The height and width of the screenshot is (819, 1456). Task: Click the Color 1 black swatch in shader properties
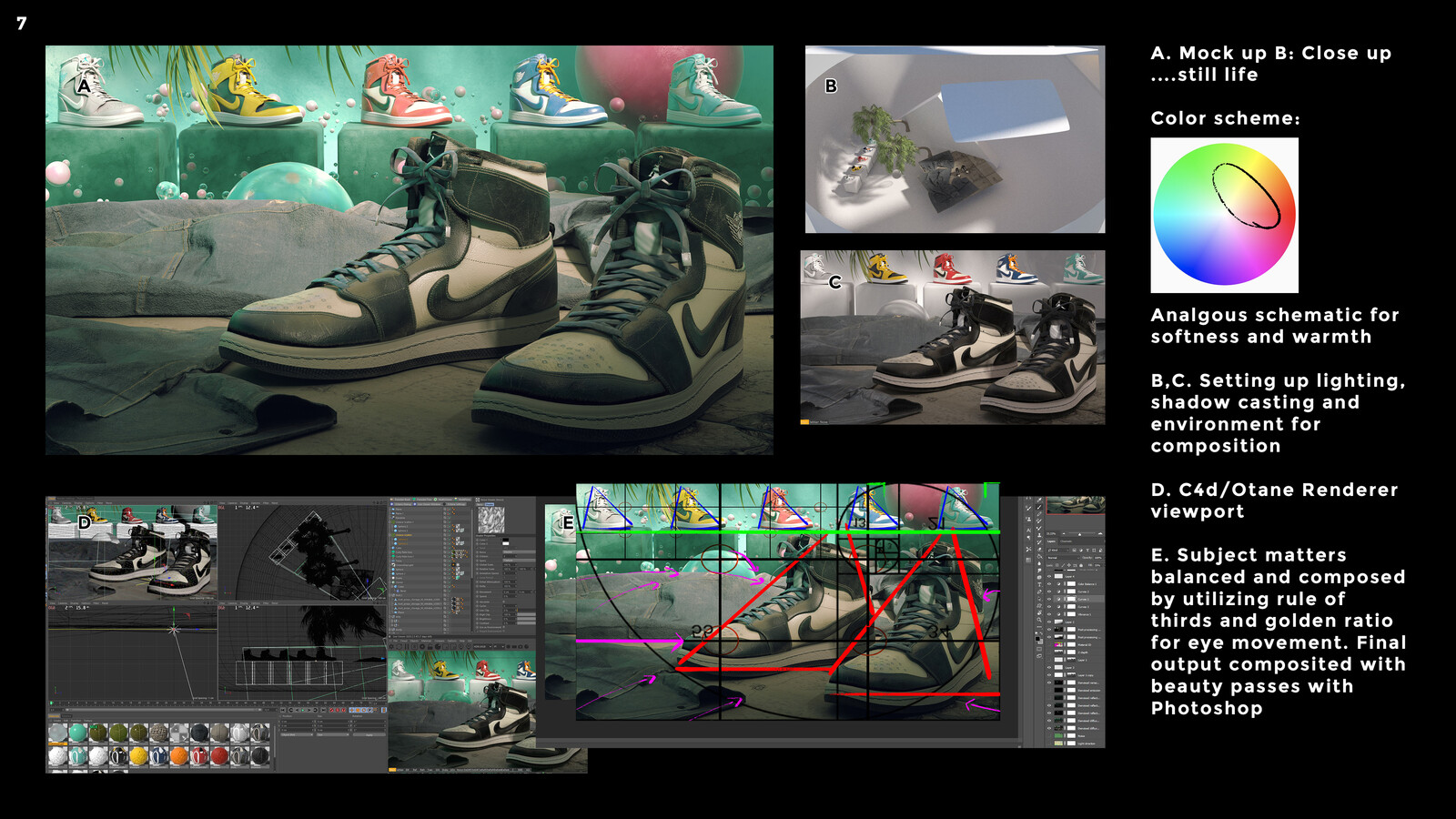point(506,540)
